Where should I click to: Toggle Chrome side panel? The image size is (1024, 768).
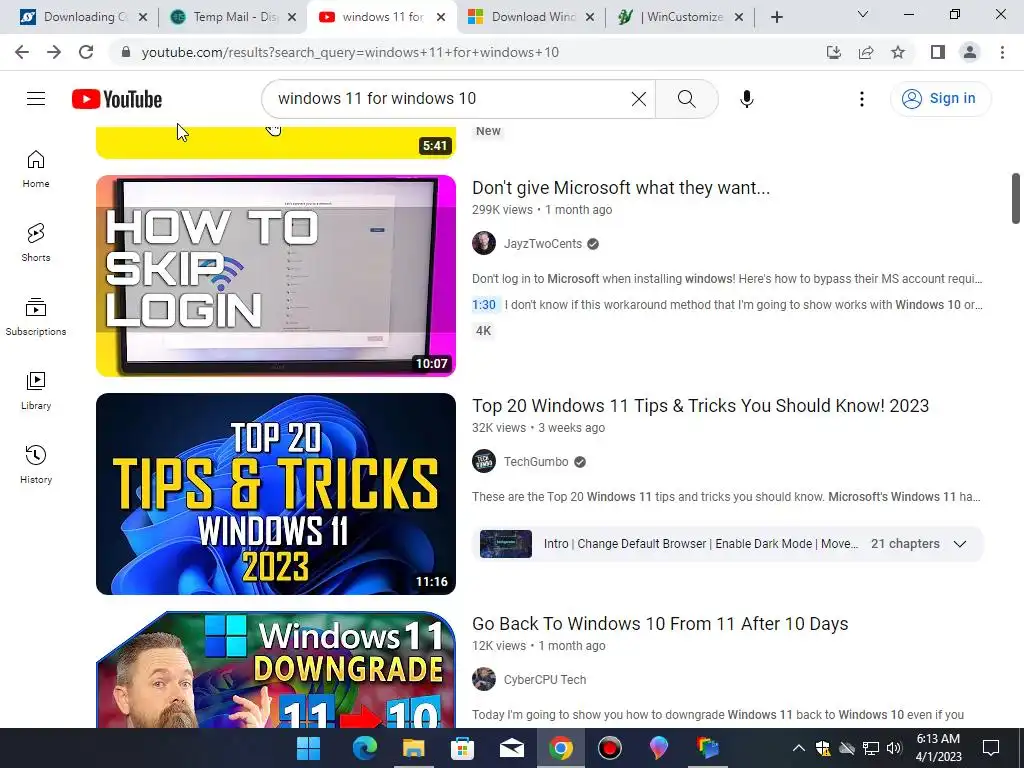click(x=938, y=52)
